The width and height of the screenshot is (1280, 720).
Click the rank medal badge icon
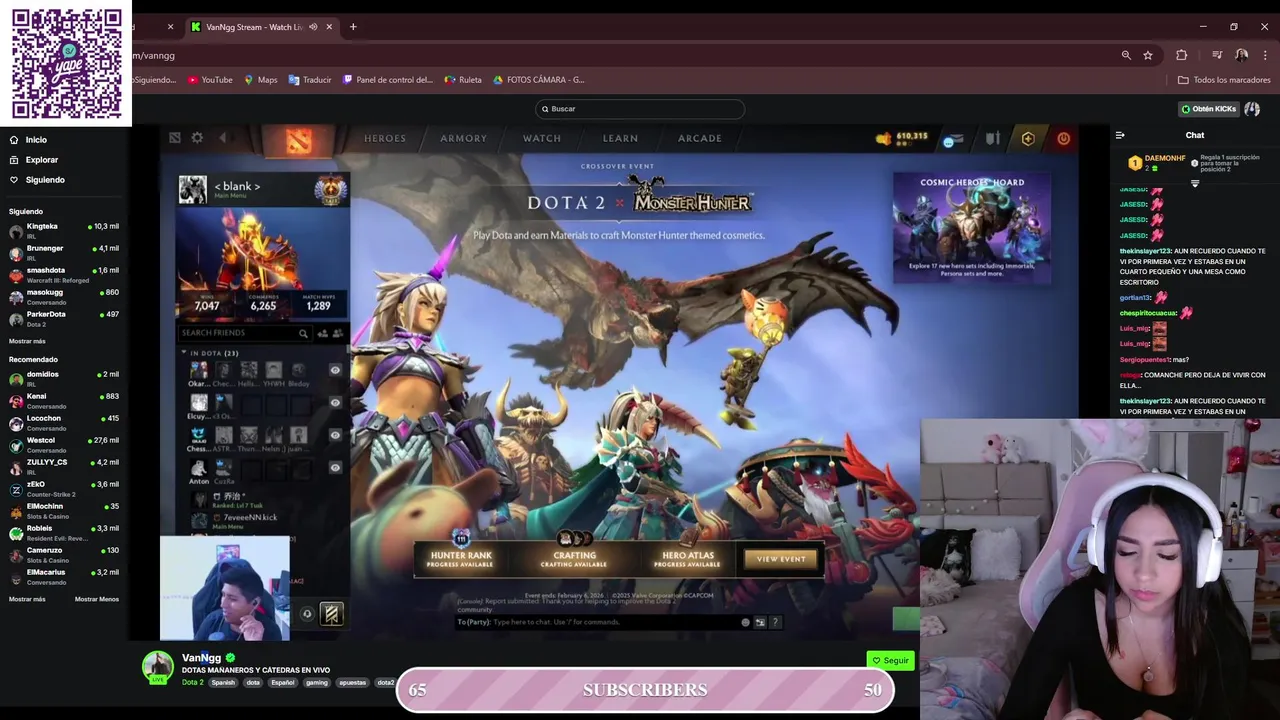tap(331, 189)
